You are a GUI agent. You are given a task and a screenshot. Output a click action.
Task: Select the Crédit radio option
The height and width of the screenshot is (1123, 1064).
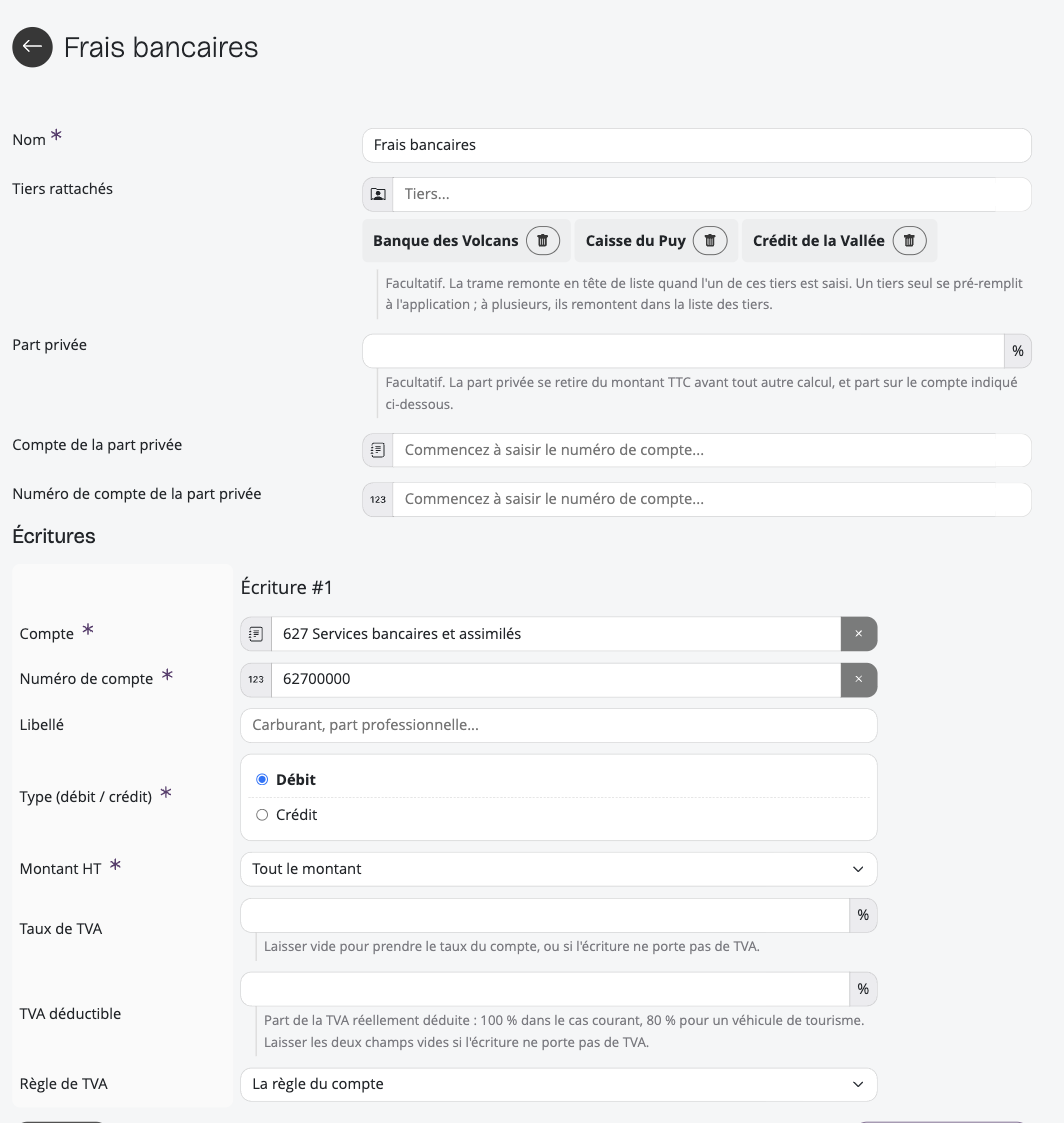tap(262, 815)
